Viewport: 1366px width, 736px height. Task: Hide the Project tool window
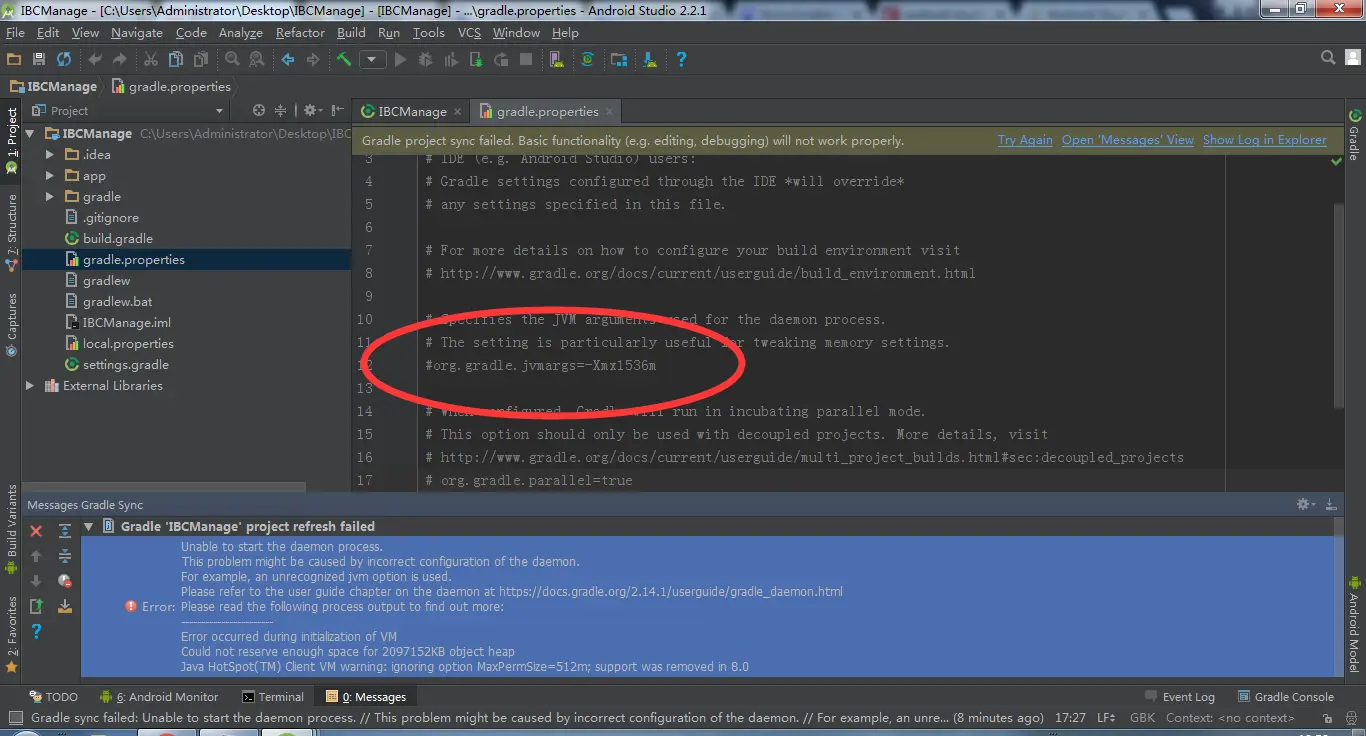click(337, 110)
